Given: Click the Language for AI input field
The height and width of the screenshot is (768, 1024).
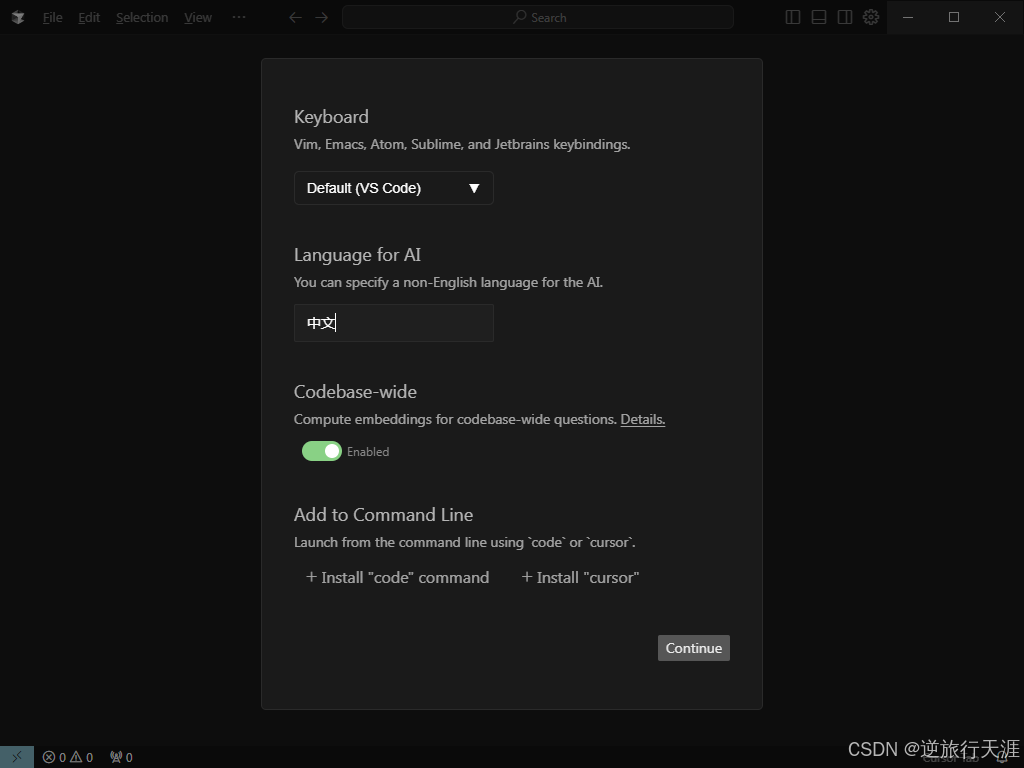Looking at the screenshot, I should coord(394,323).
